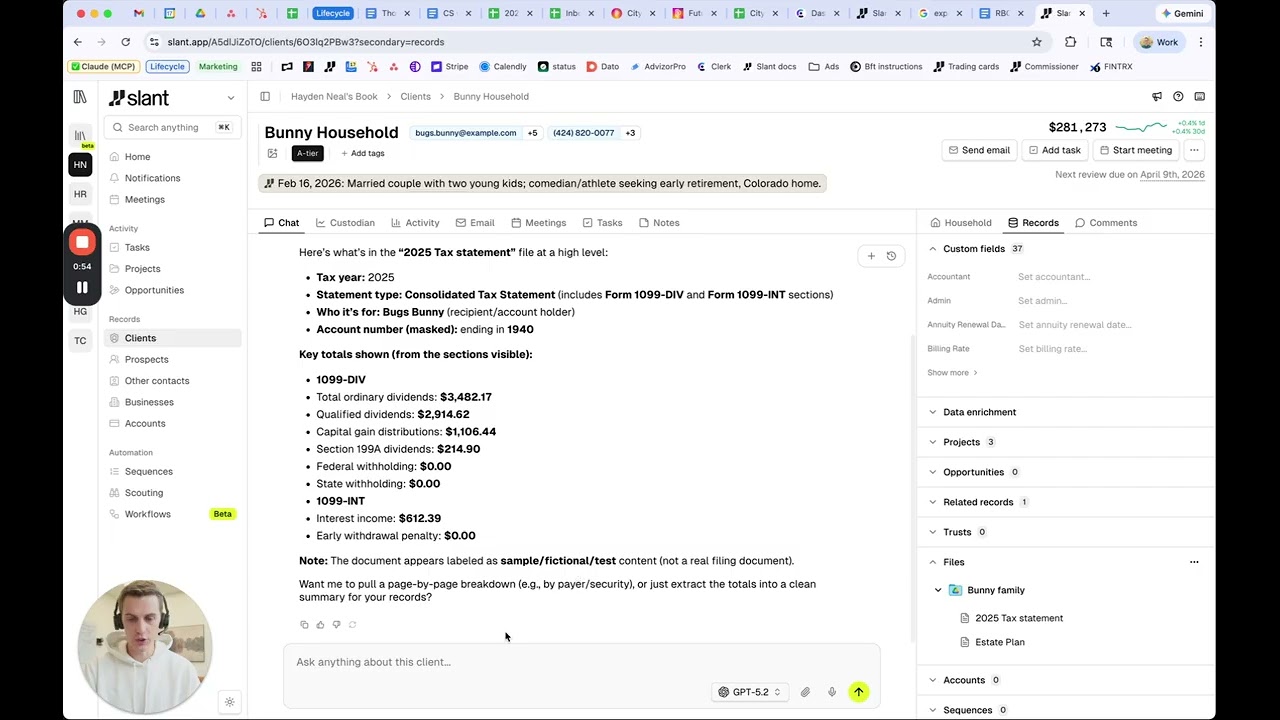The height and width of the screenshot is (720, 1280).
Task: Stop the screen recording
Action: [82, 242]
